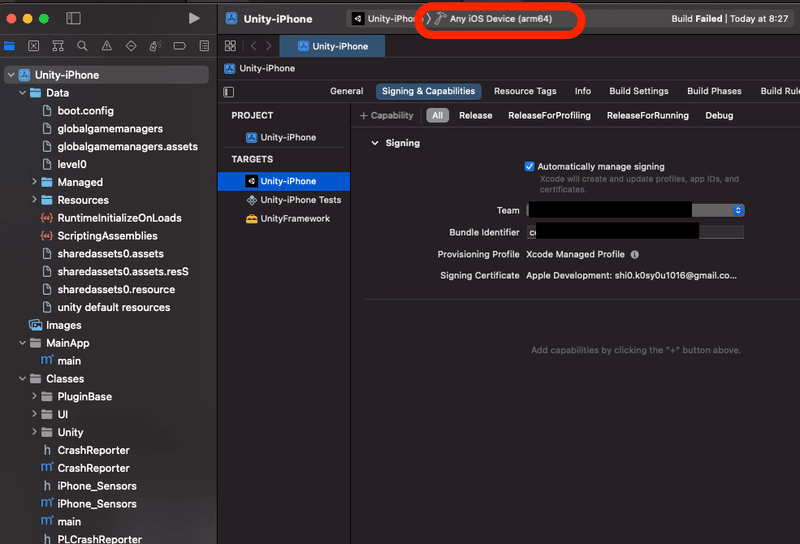800x544 pixels.
Task: Collapse the Data folder
Action: pos(22,93)
